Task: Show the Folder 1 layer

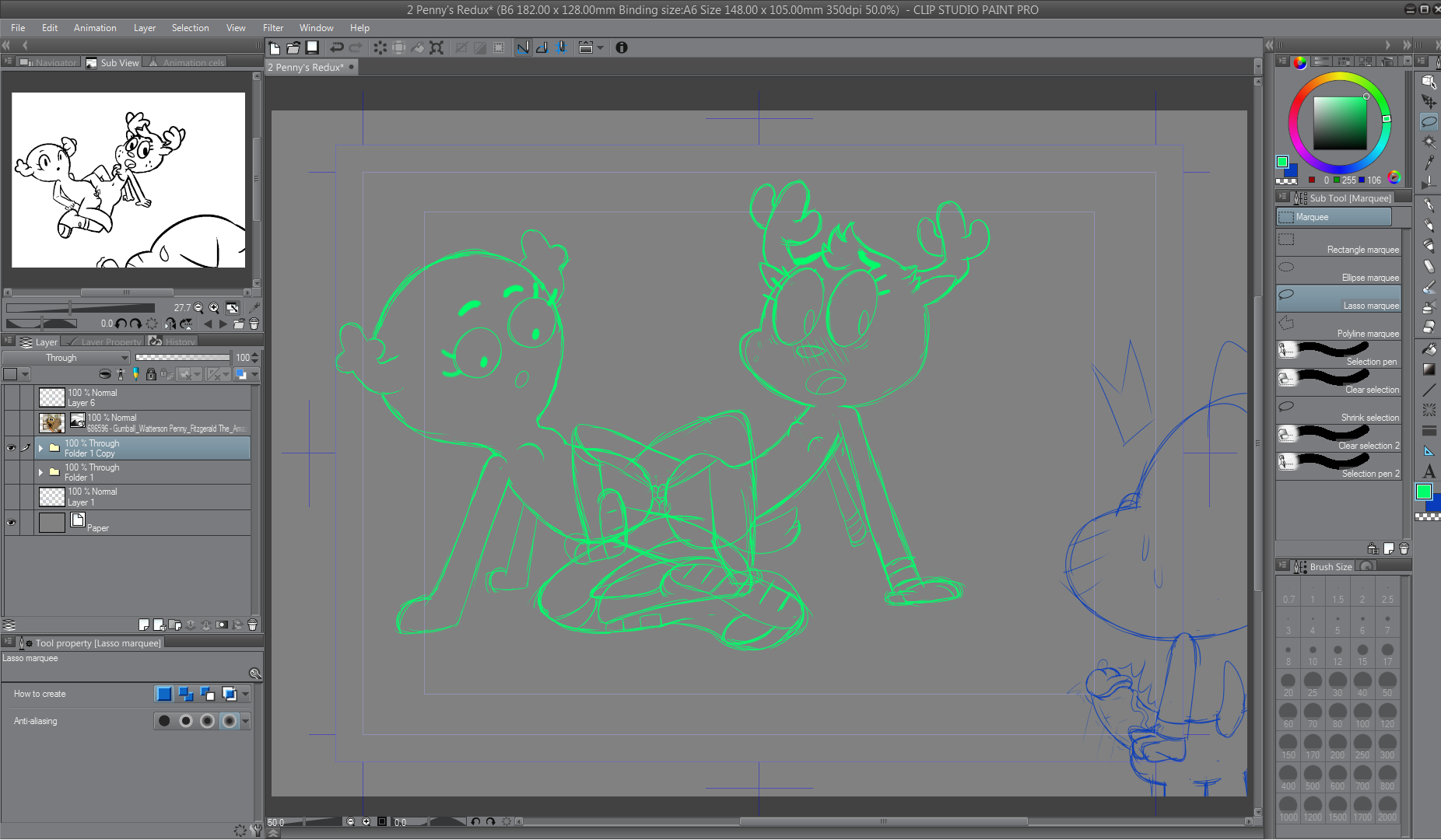Action: coord(11,472)
